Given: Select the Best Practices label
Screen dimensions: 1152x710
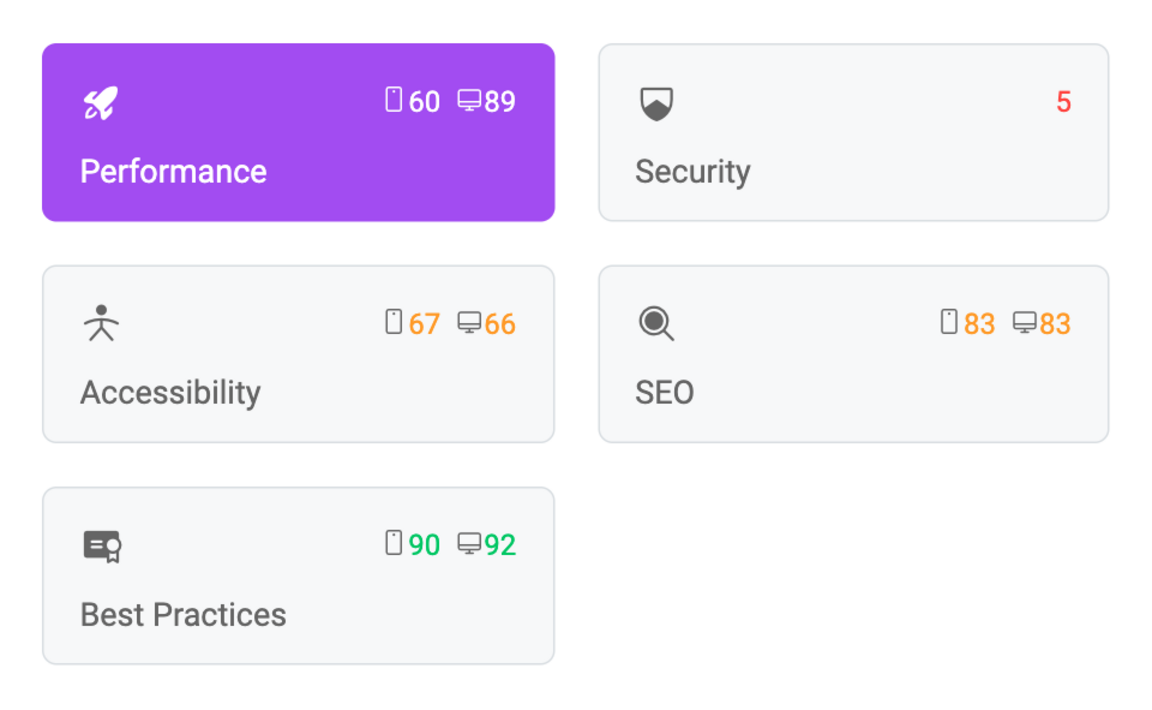Looking at the screenshot, I should (183, 615).
